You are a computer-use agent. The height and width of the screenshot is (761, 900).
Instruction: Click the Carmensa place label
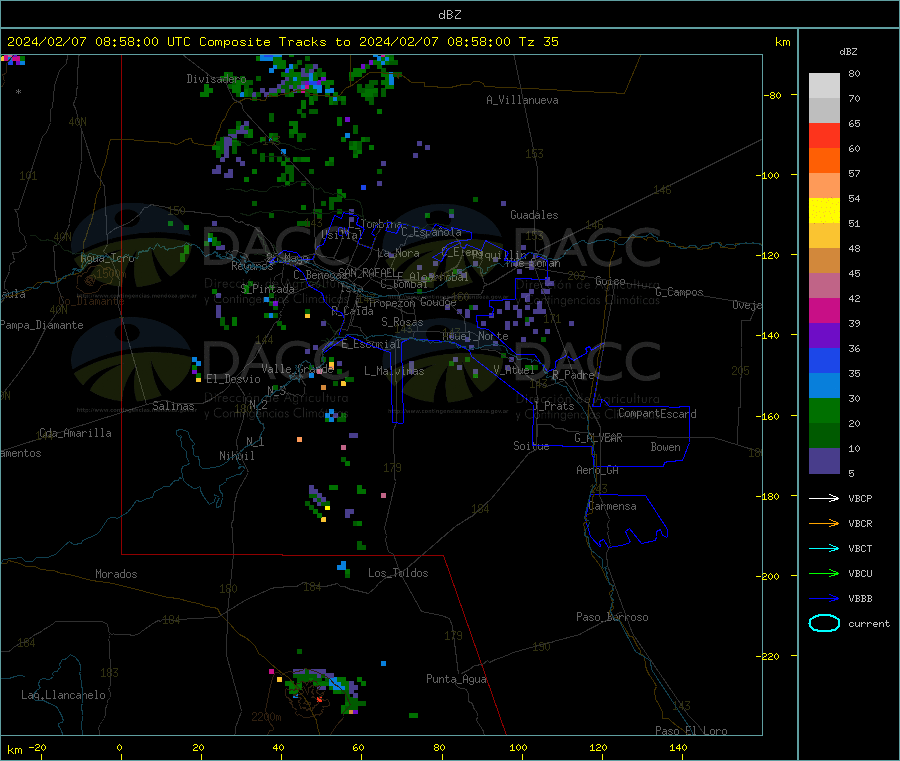click(612, 506)
